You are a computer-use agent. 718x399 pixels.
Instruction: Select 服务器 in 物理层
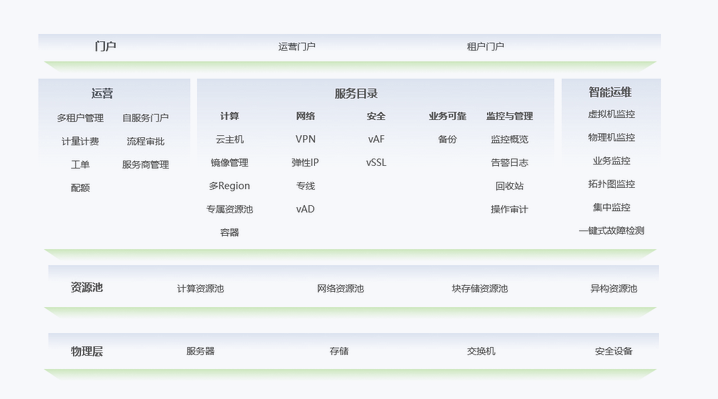(200, 351)
